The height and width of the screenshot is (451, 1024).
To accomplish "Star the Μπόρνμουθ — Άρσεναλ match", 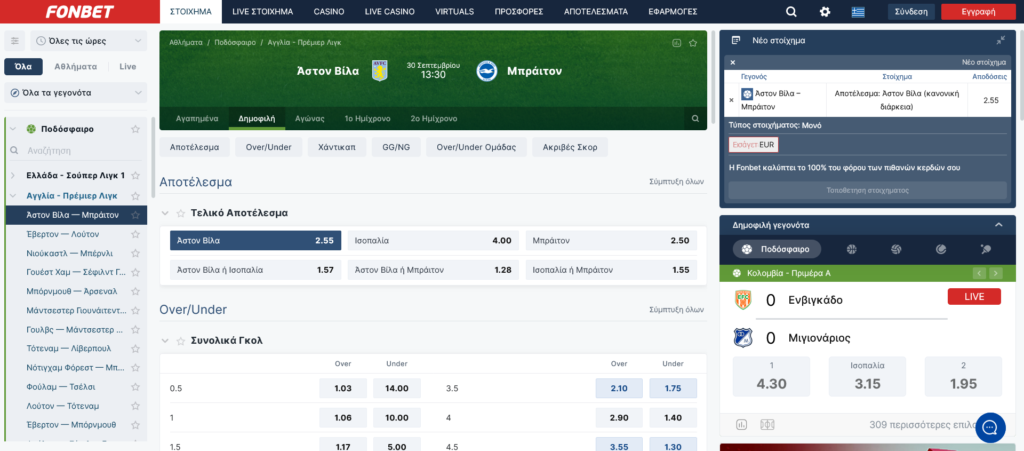I will (135, 291).
